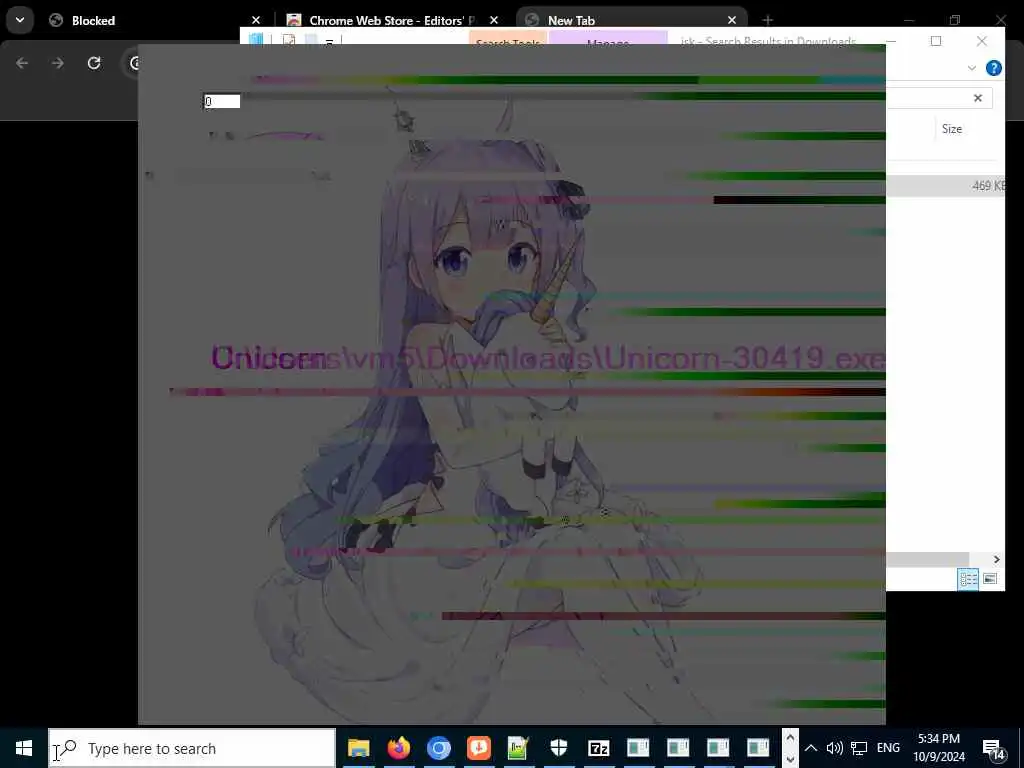1024x768 pixels.
Task: Open the network status tray icon
Action: 859,748
